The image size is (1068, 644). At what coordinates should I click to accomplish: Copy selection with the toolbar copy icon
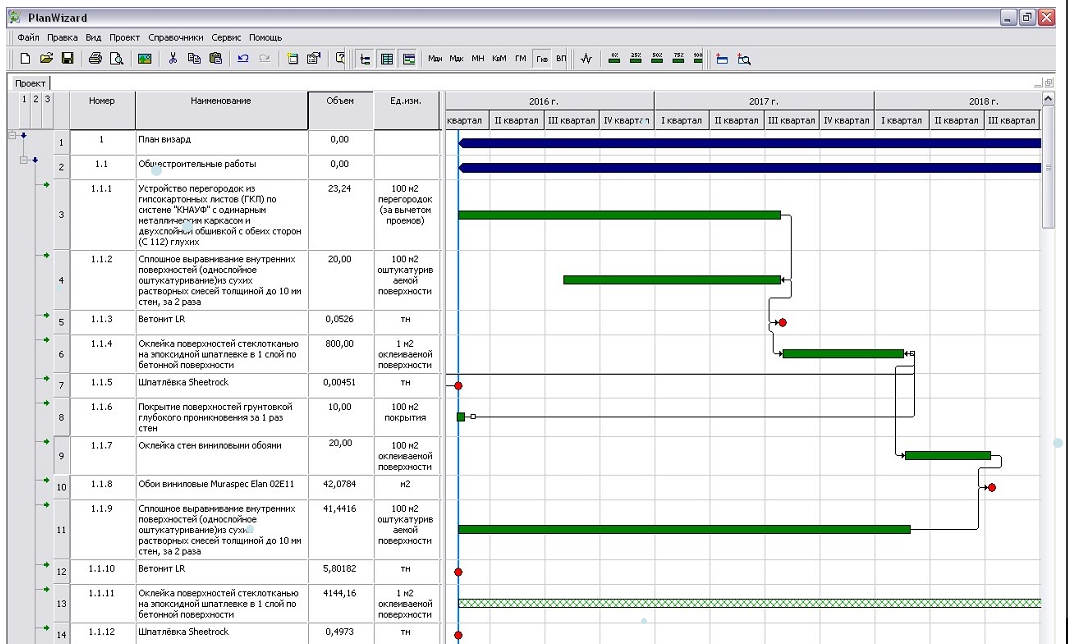point(194,59)
